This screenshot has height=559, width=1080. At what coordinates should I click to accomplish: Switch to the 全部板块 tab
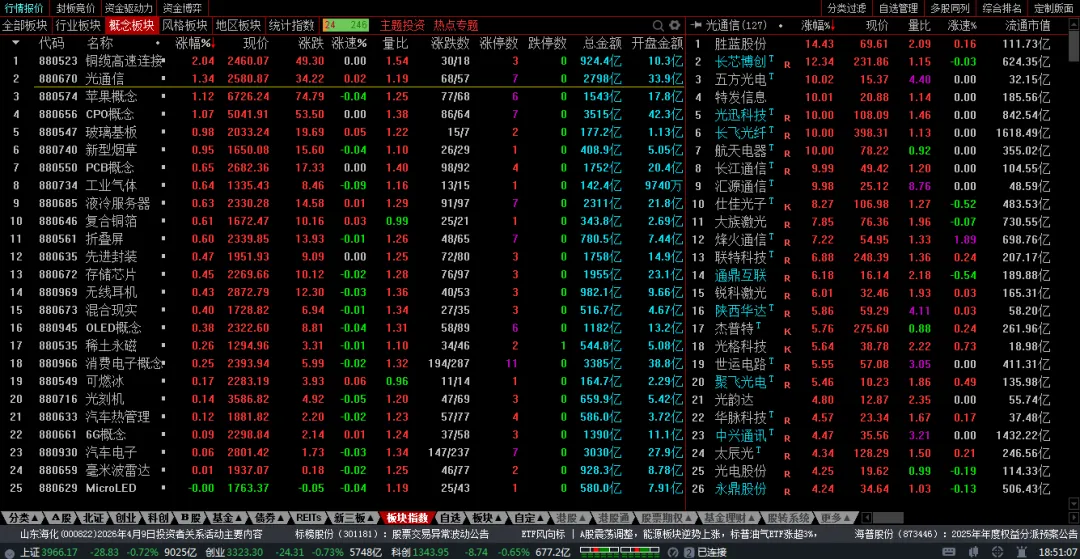(x=25, y=25)
